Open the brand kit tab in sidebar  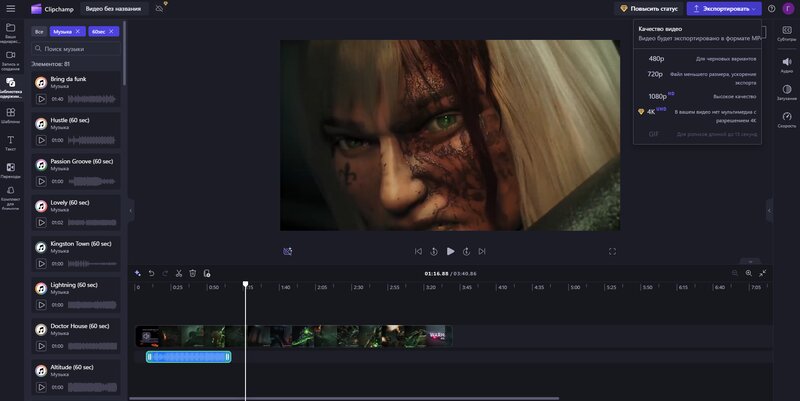click(10, 199)
